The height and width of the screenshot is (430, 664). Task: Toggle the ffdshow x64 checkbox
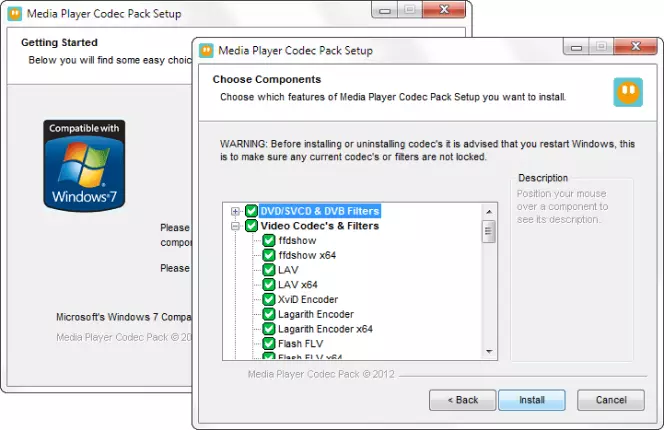pyautogui.click(x=268, y=255)
